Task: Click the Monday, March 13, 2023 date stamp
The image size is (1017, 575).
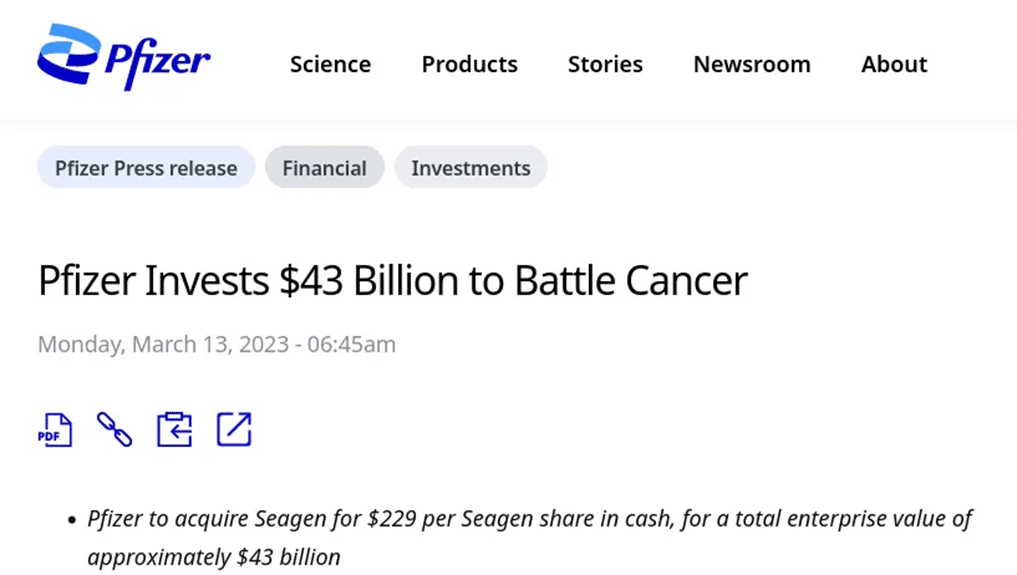Action: coord(217,344)
